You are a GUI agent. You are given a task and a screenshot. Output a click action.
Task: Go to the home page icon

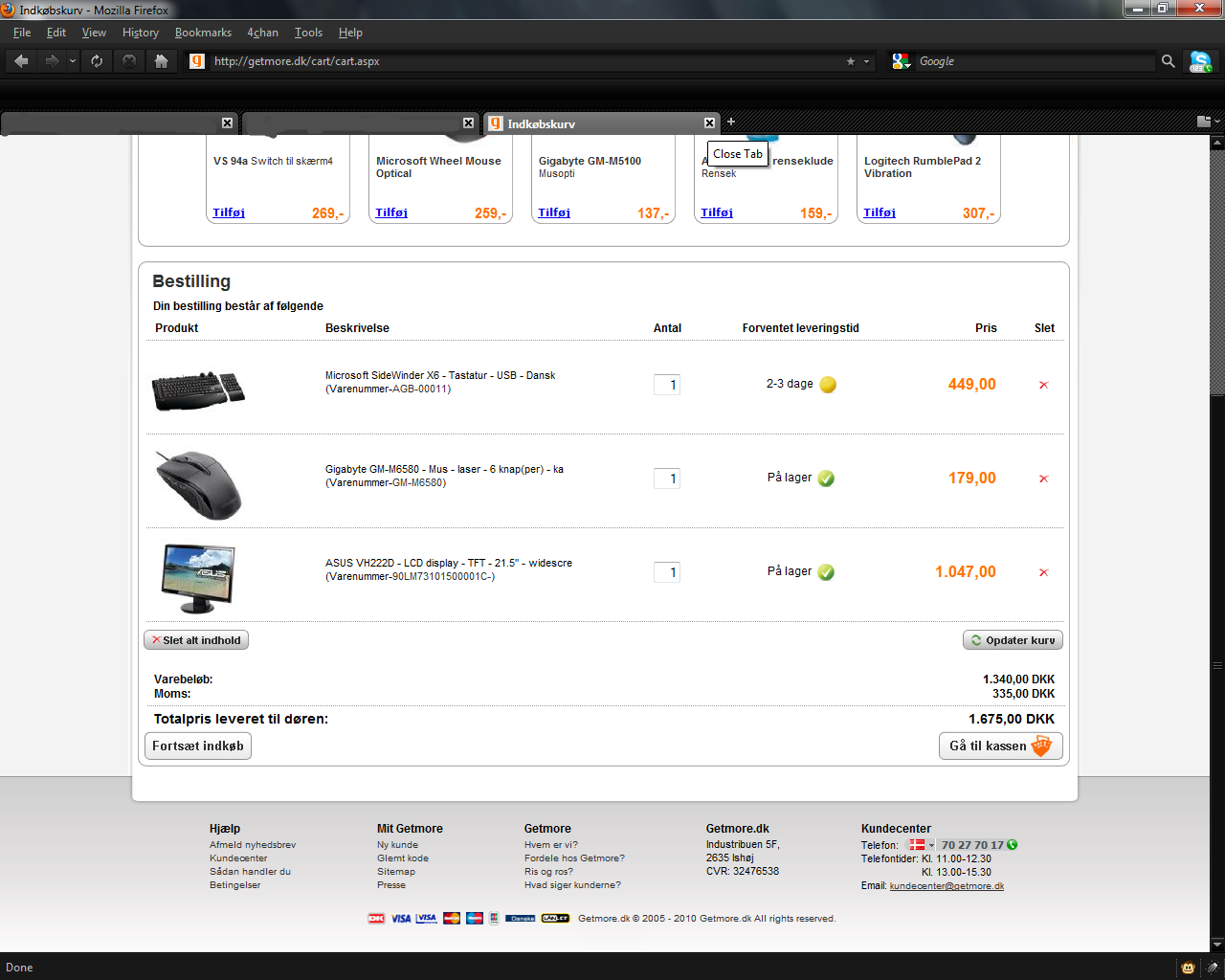point(162,61)
